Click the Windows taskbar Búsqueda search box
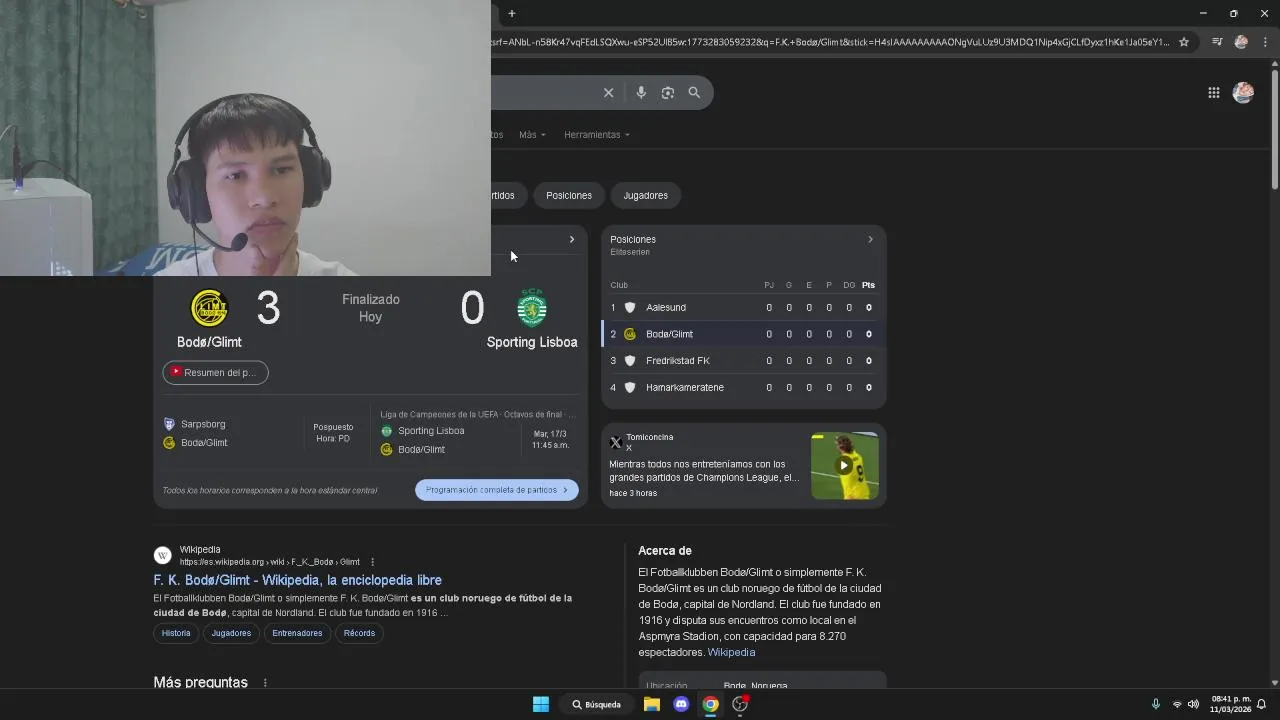 point(597,704)
